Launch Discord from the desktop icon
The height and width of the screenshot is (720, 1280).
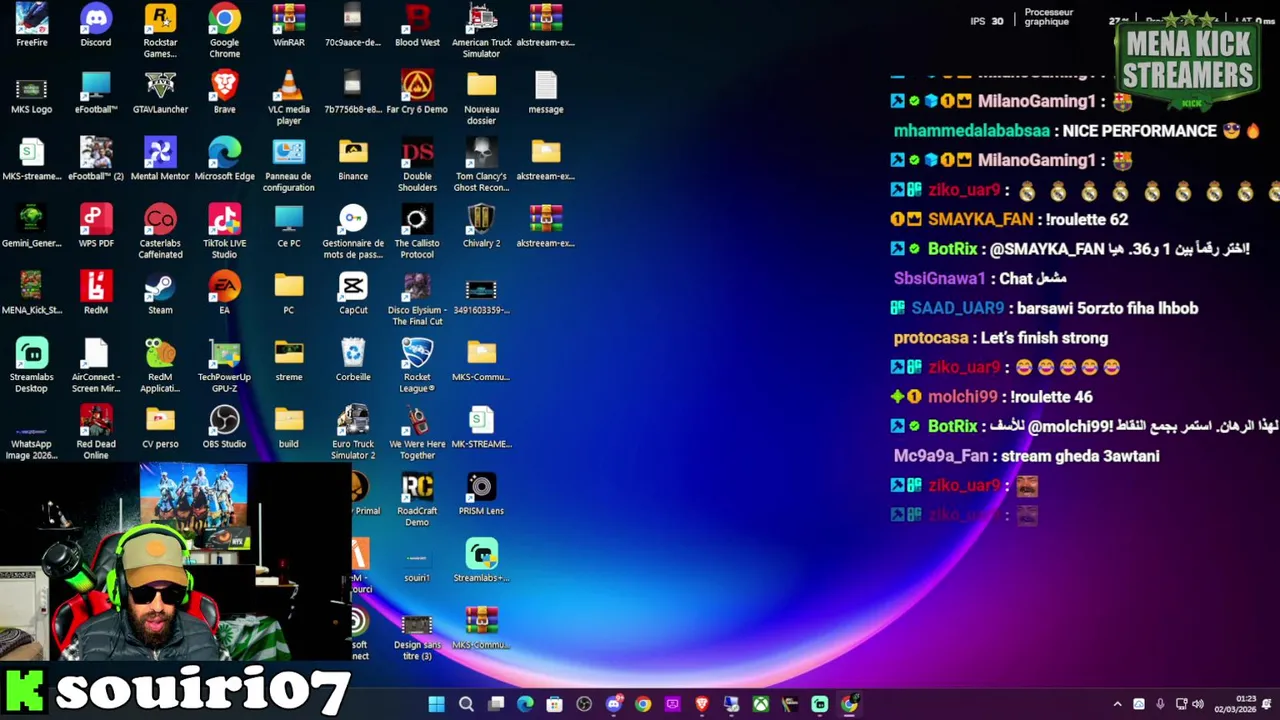96,25
